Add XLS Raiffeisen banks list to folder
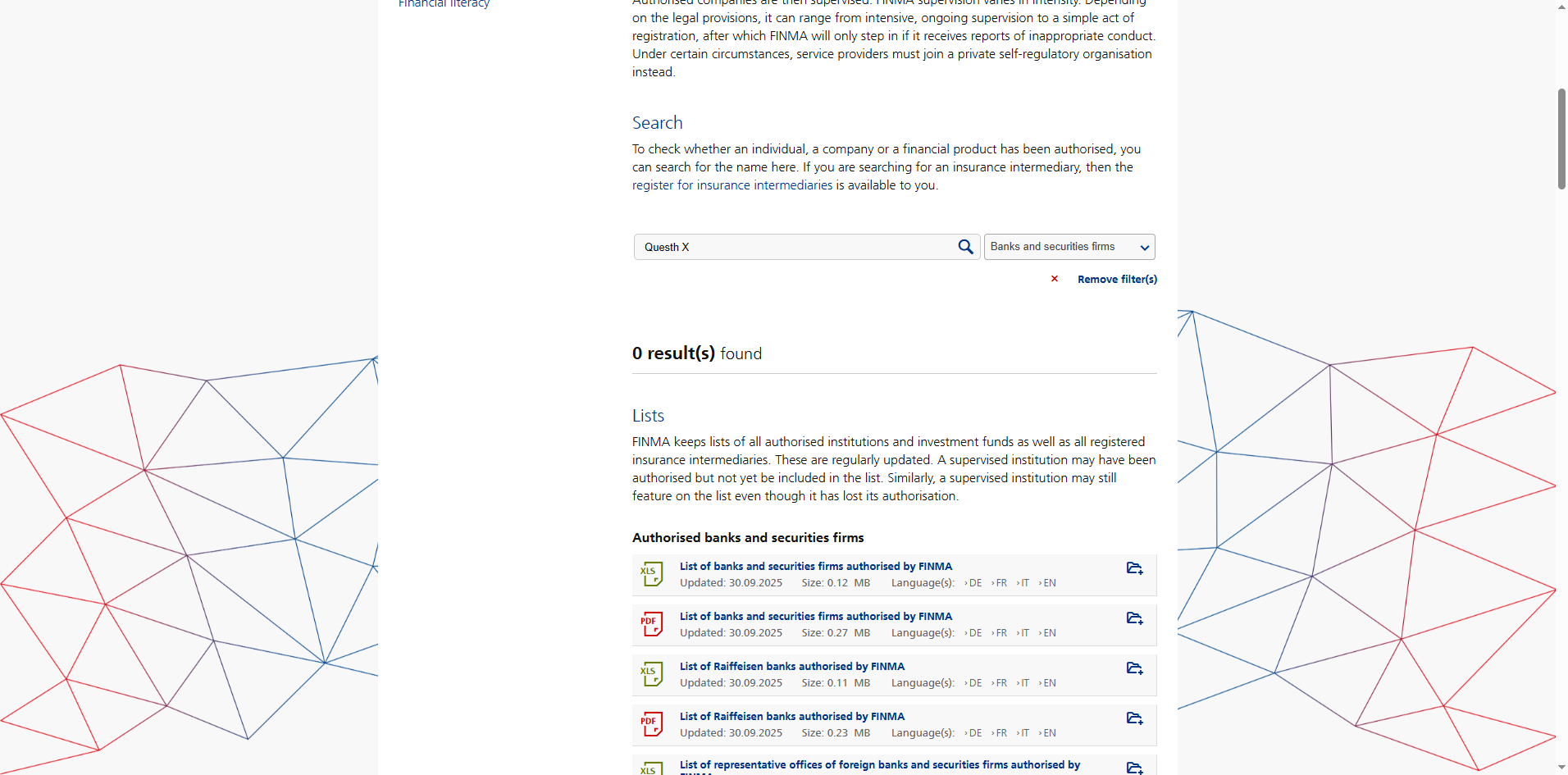This screenshot has height=775, width=1568. [x=1134, y=668]
